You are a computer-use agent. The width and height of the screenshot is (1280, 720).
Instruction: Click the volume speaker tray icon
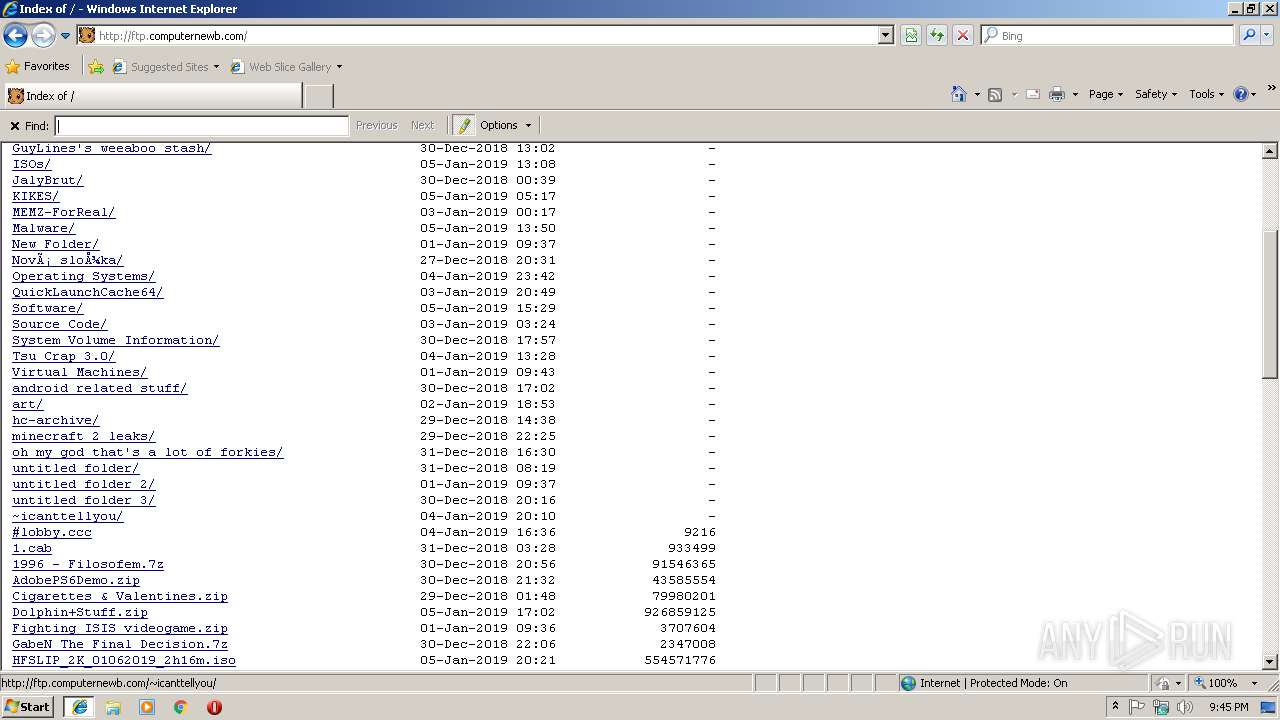[1187, 707]
